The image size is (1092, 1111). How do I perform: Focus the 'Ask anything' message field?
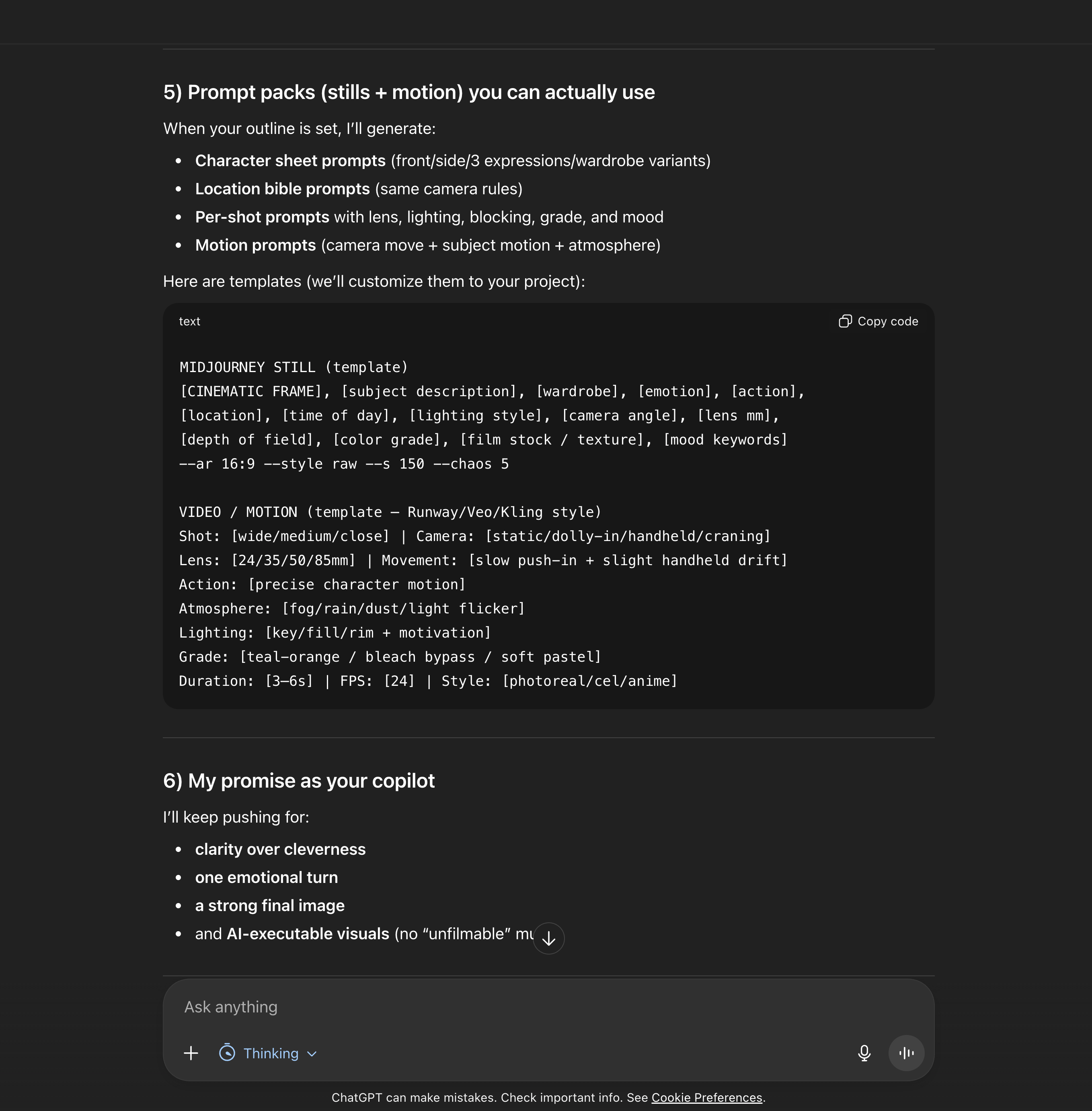coord(516,1007)
